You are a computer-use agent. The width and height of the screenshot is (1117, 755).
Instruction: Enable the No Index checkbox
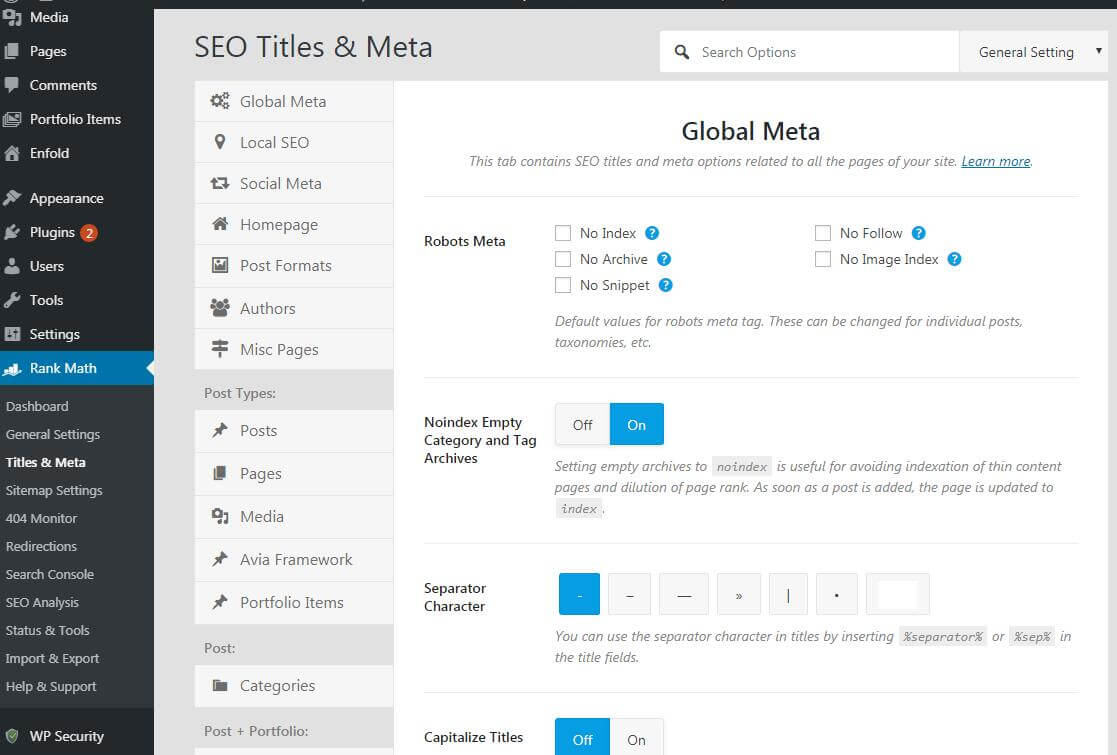[x=563, y=233]
